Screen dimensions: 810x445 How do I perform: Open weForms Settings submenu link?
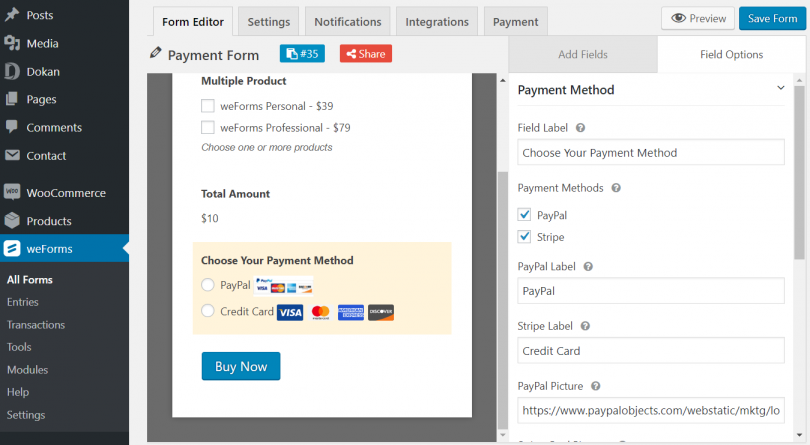[x=26, y=415]
